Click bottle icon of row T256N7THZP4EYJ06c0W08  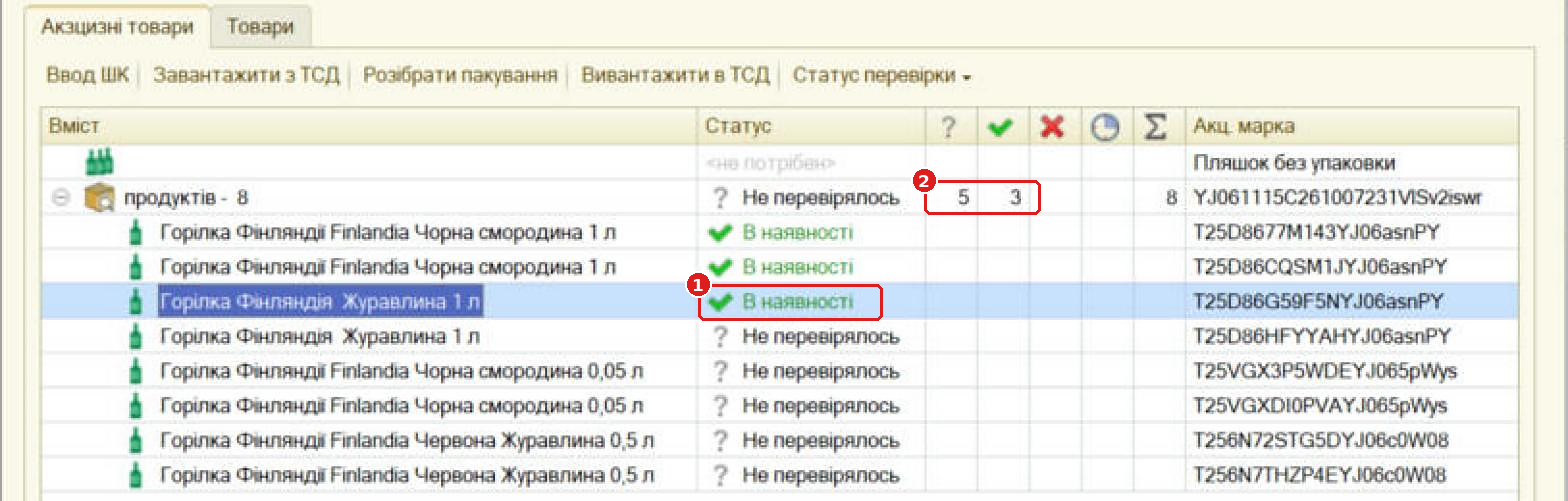(138, 475)
